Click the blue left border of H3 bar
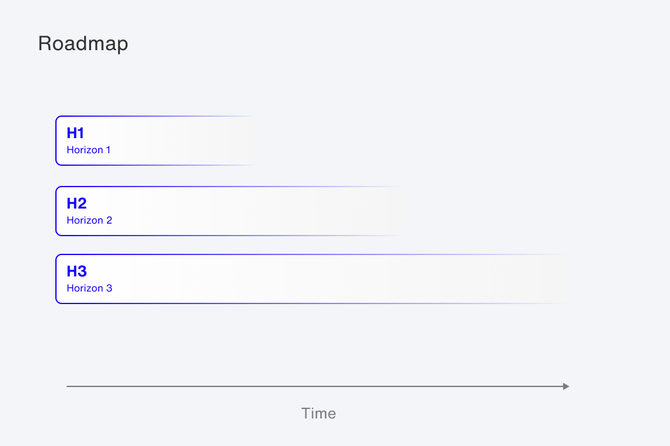This screenshot has height=446, width=670. 56,279
